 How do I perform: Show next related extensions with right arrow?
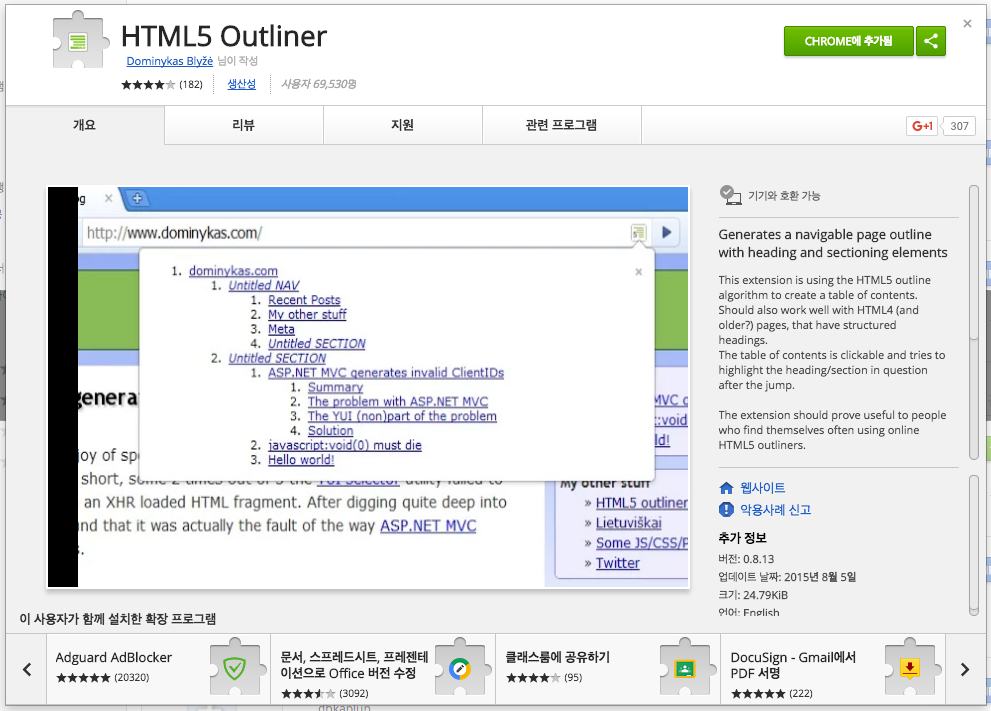coord(964,669)
